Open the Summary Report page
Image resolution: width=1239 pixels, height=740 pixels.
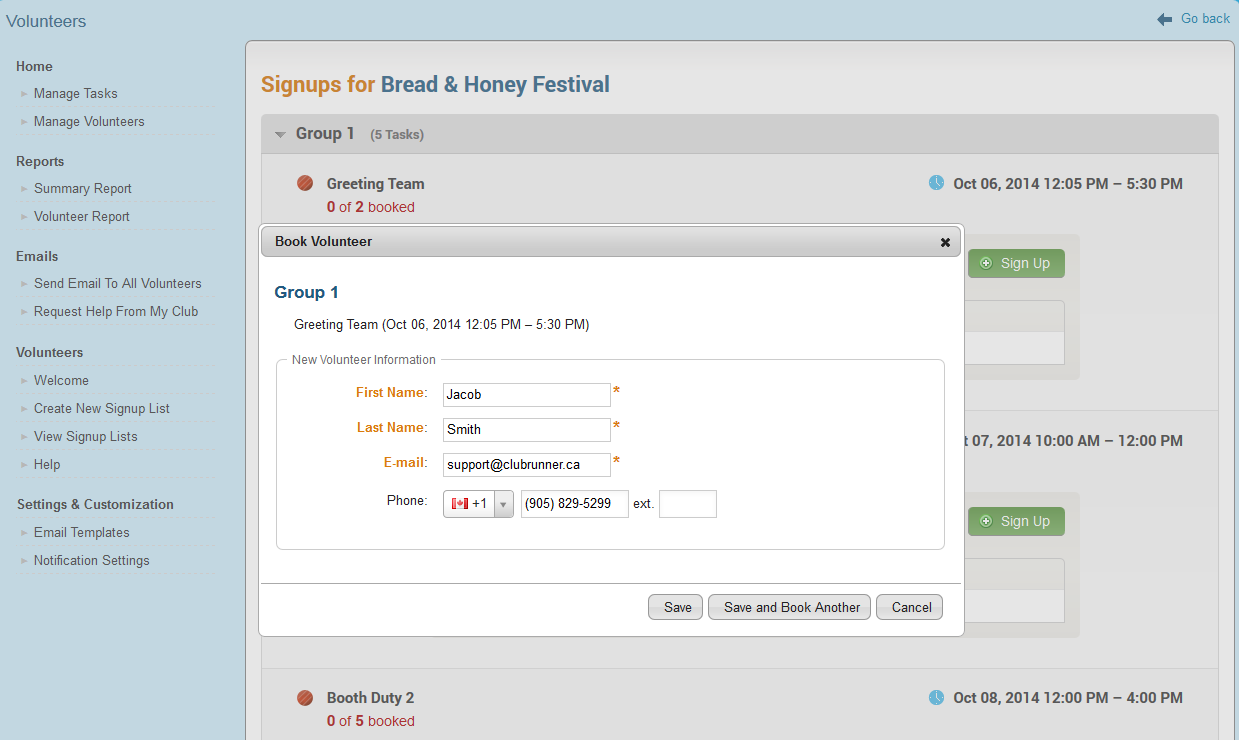83,189
